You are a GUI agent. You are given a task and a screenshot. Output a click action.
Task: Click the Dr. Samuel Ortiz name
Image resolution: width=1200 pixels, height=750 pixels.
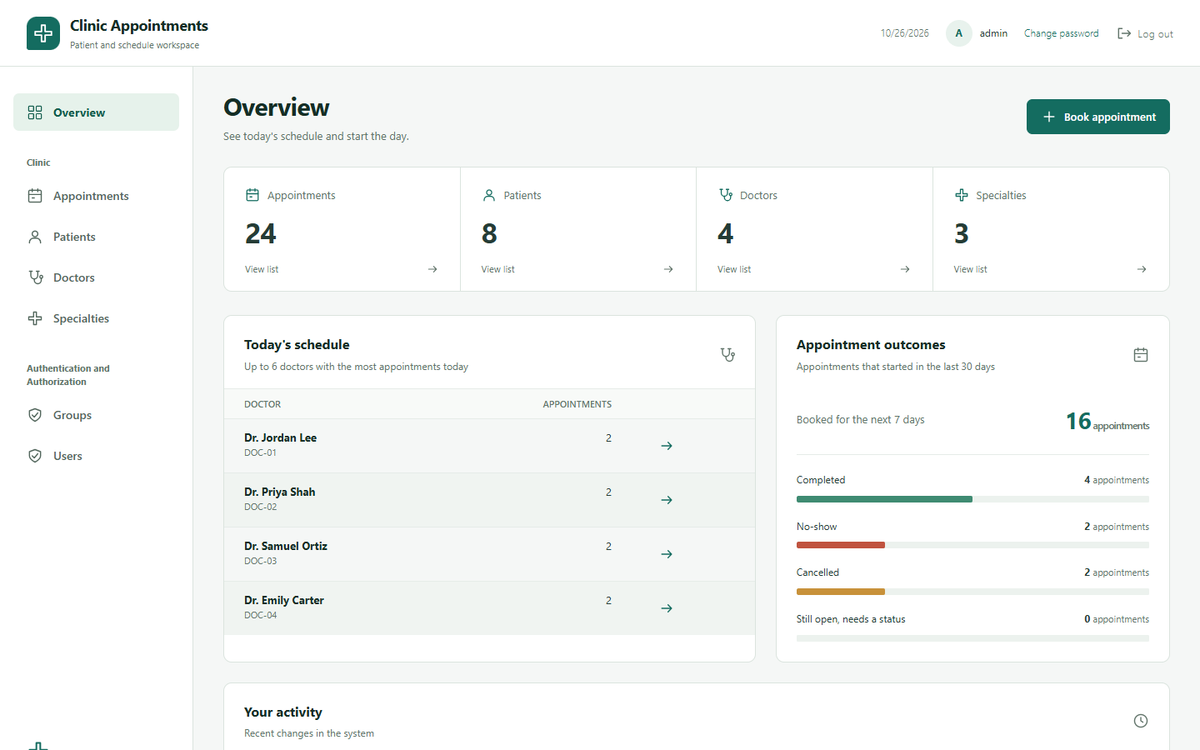coord(286,546)
